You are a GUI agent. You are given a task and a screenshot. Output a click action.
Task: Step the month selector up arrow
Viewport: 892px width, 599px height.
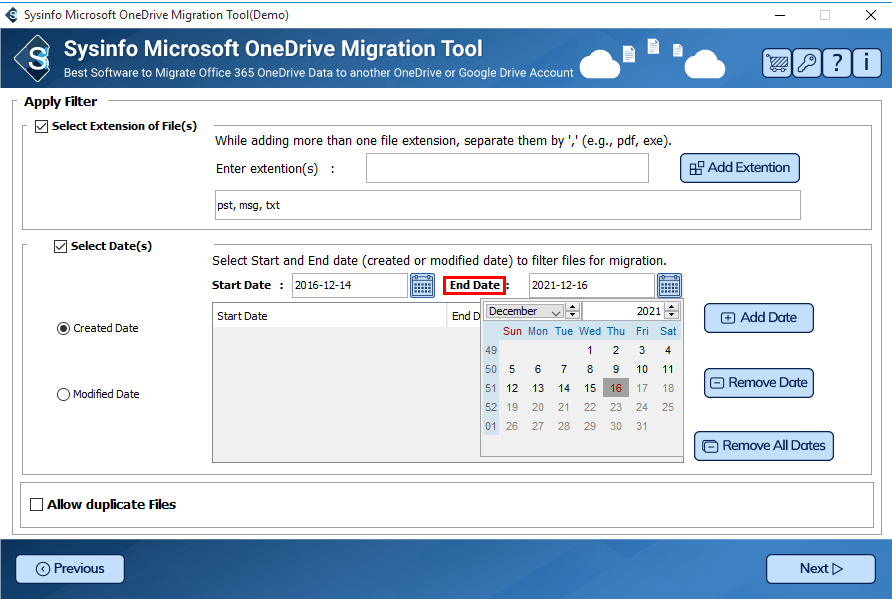(x=573, y=307)
